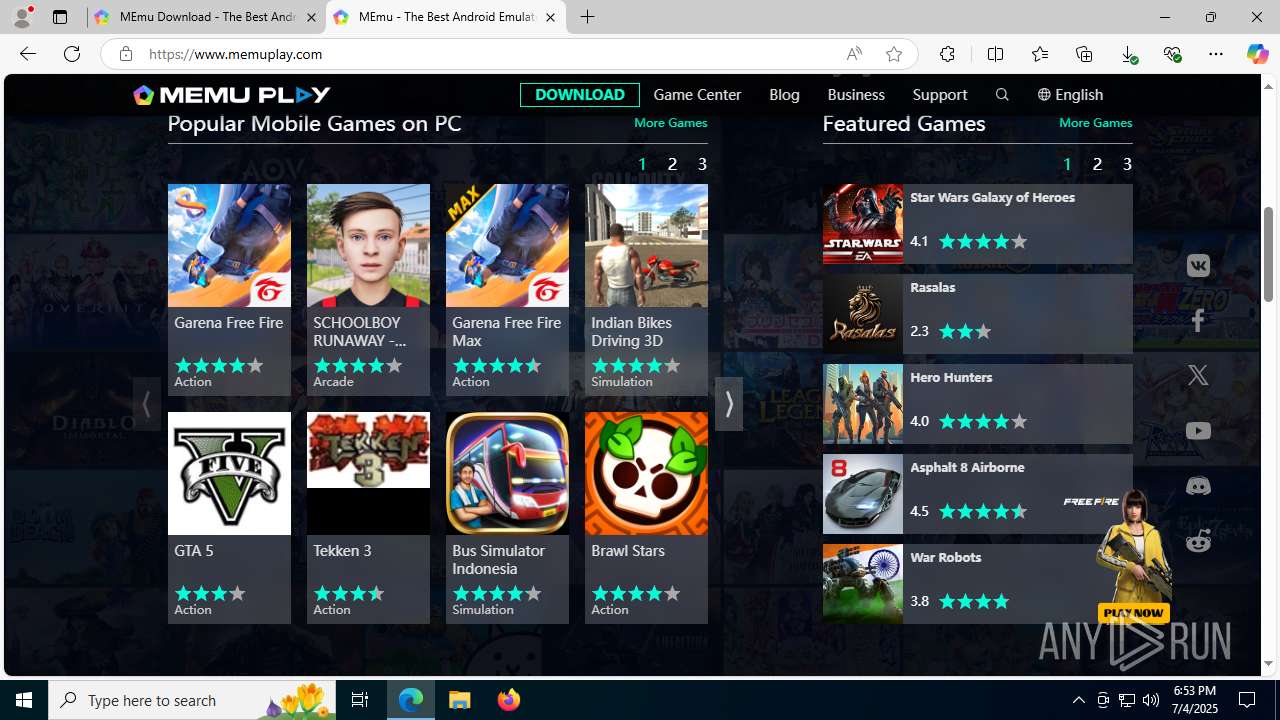The image size is (1280, 720).
Task: Open the Garena Free Fire thumbnail
Action: (229, 245)
